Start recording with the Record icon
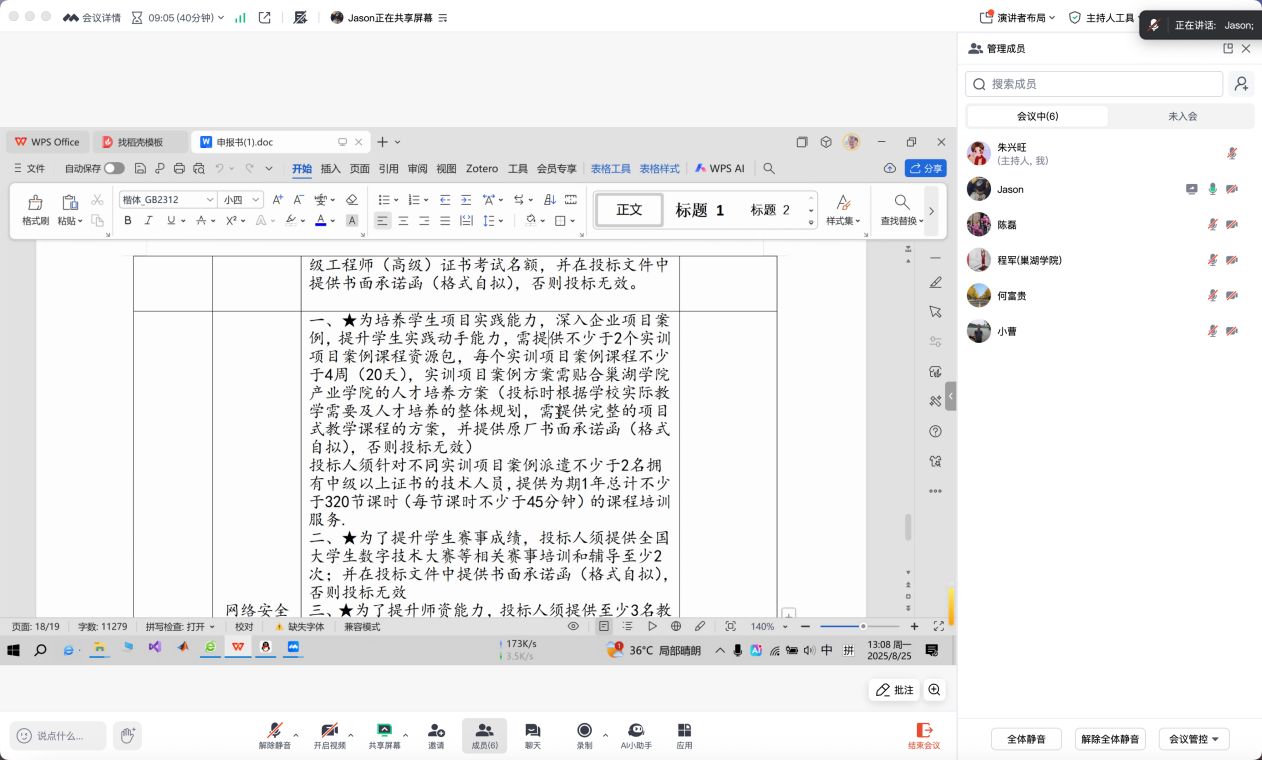 [584, 731]
